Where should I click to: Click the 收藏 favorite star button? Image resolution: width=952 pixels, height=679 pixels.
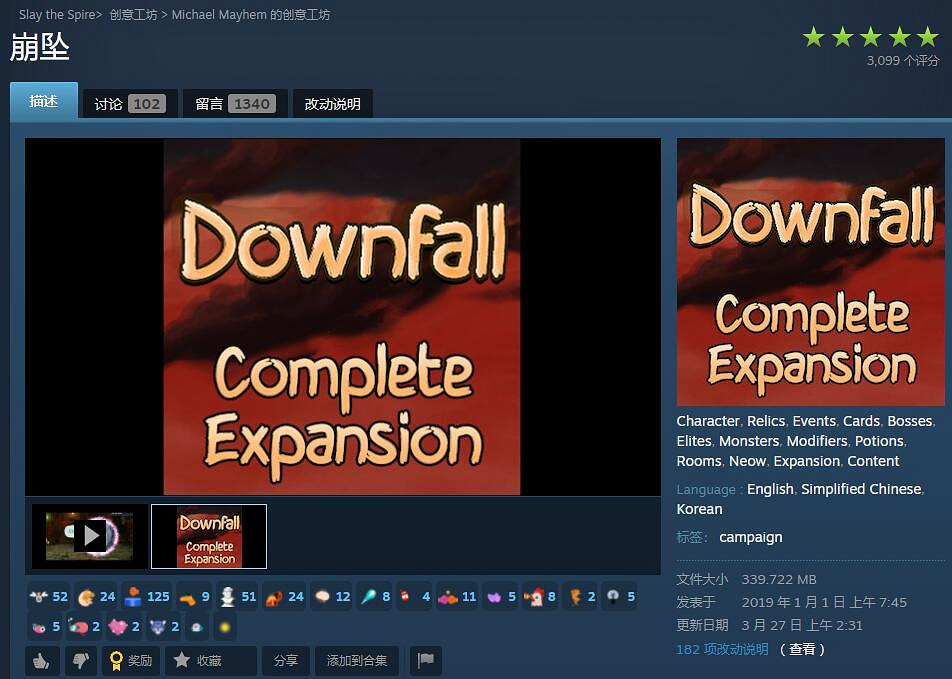210,661
